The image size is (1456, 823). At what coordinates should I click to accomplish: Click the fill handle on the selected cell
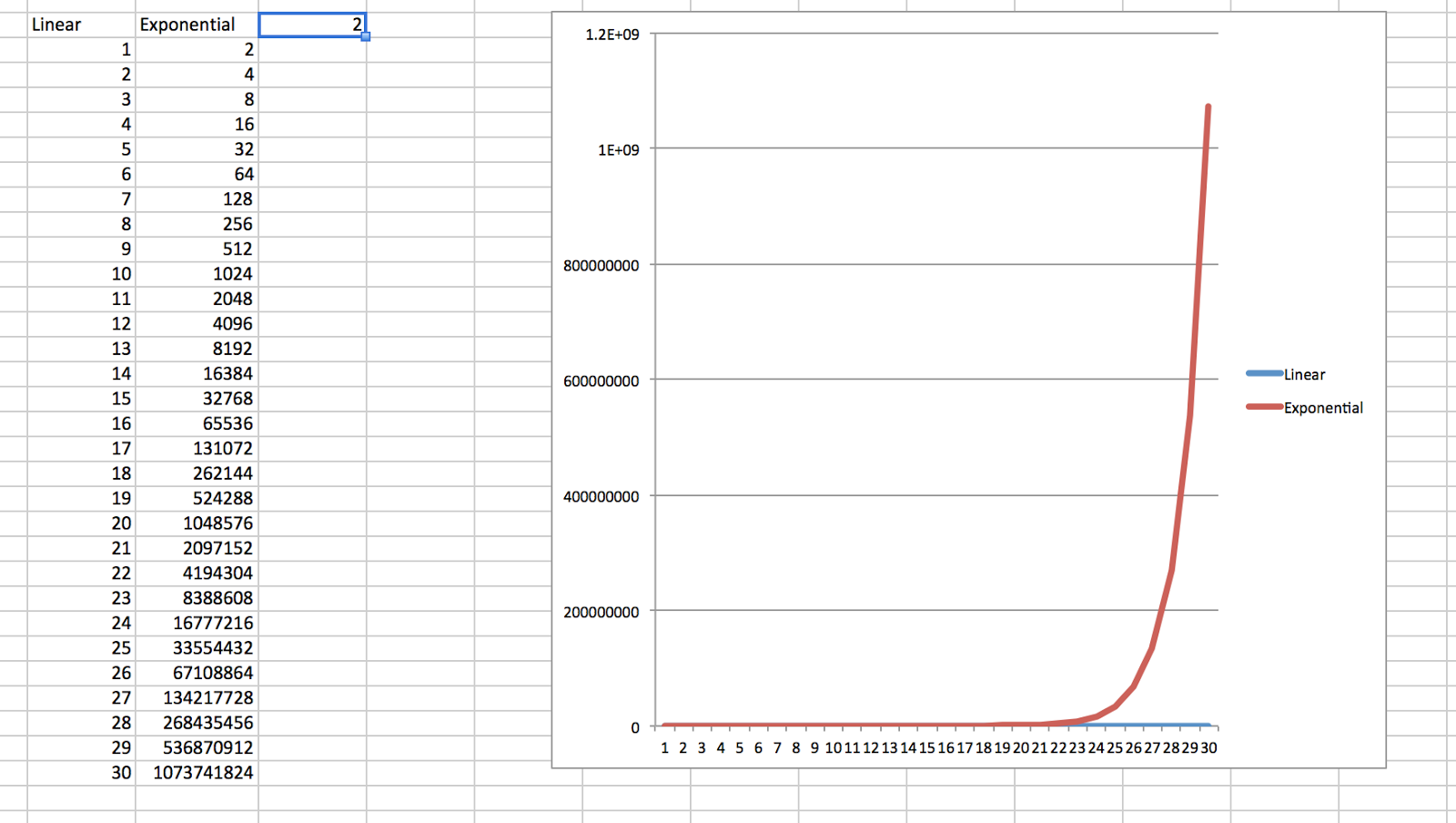click(366, 36)
